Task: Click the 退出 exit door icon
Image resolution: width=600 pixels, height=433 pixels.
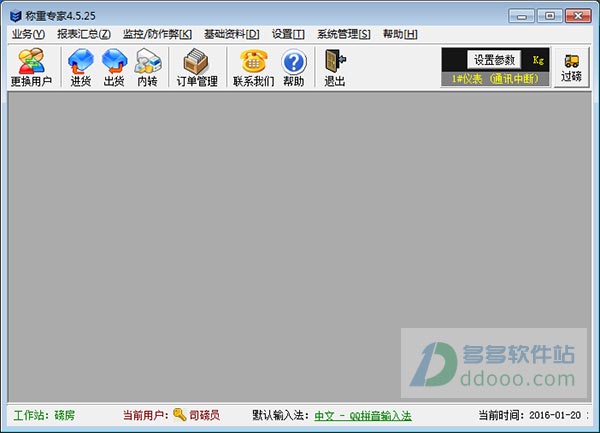Action: (335, 61)
